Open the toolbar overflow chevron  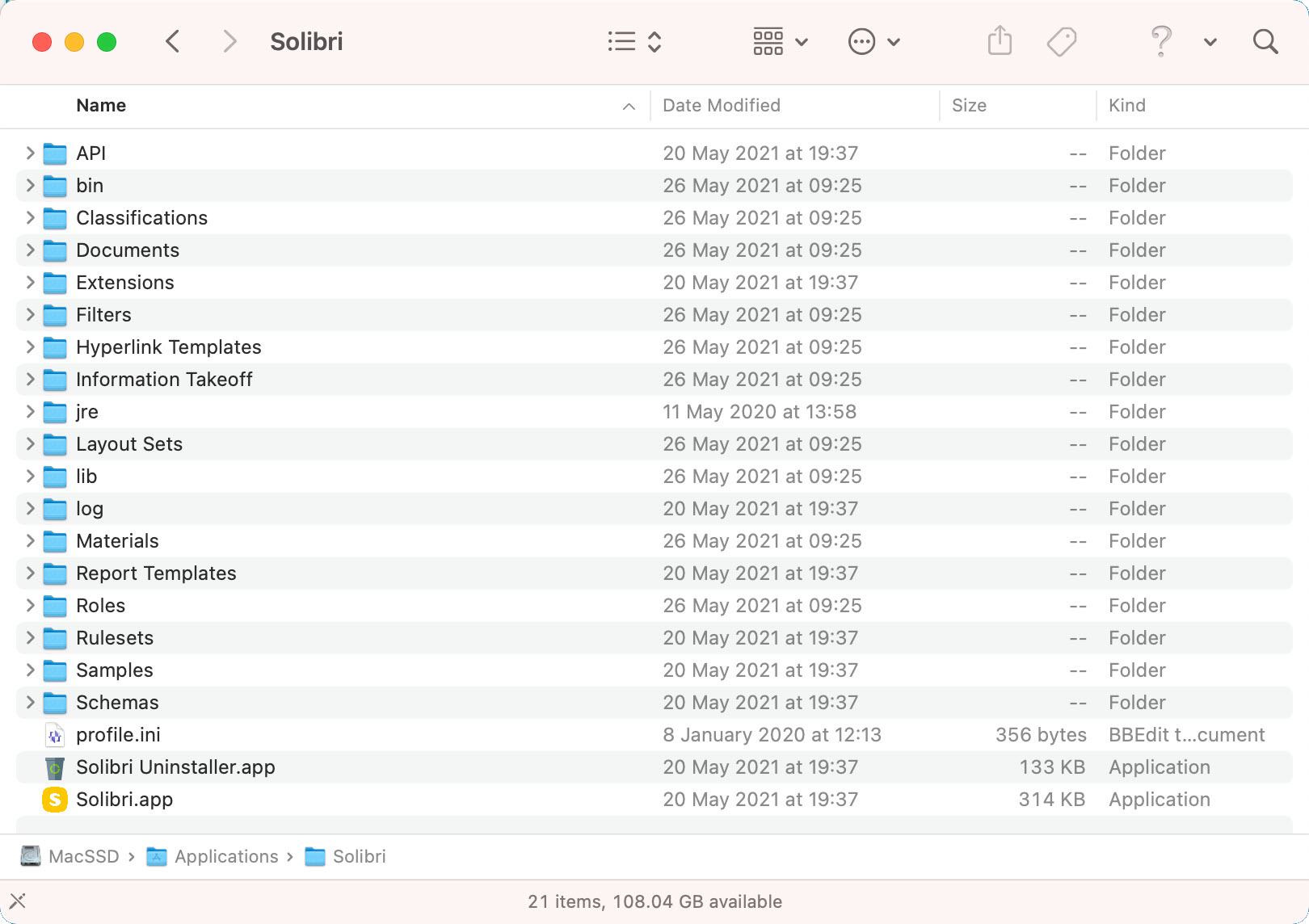coord(1210,42)
